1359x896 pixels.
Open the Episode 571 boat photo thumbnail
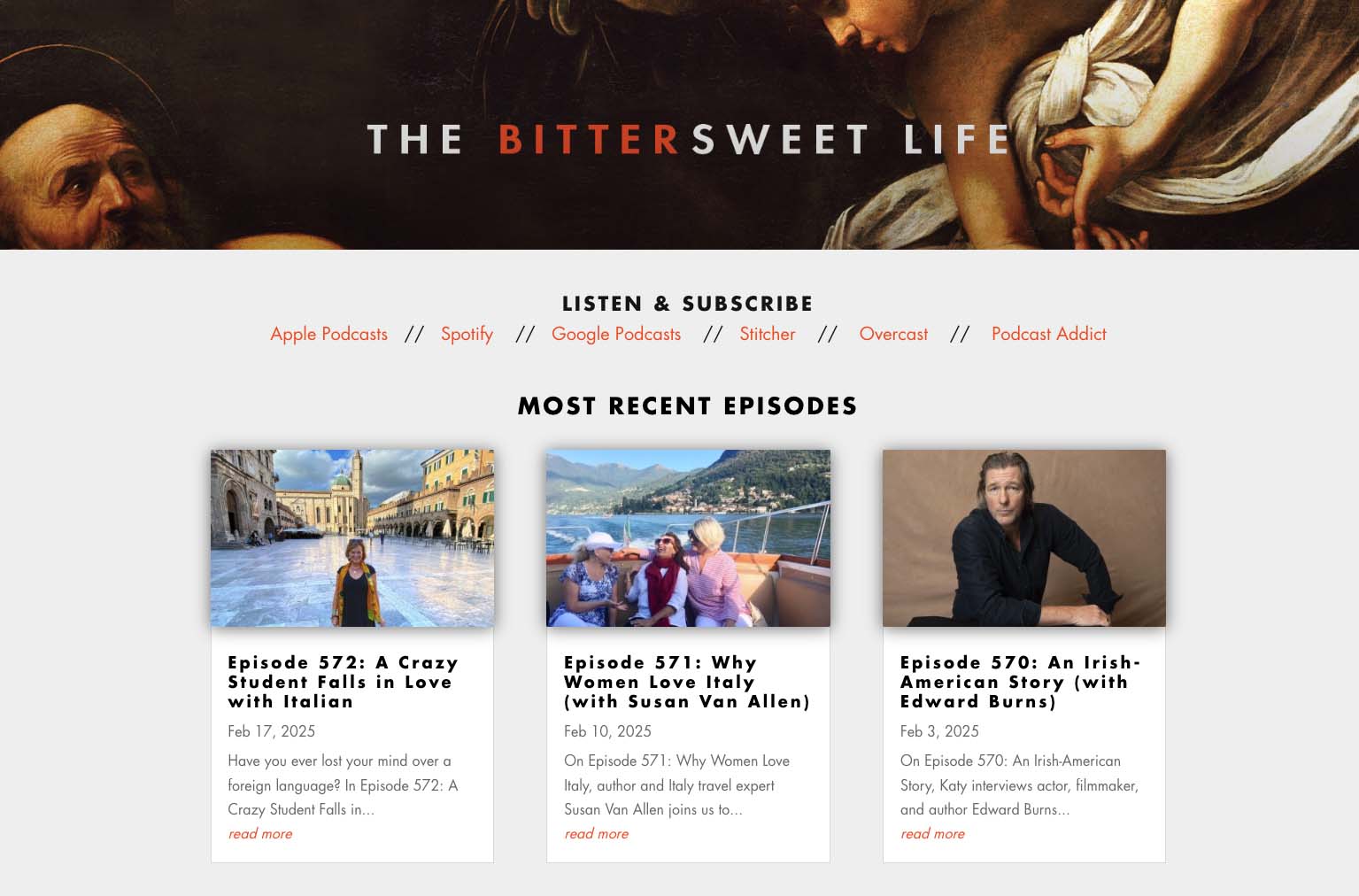pos(688,538)
